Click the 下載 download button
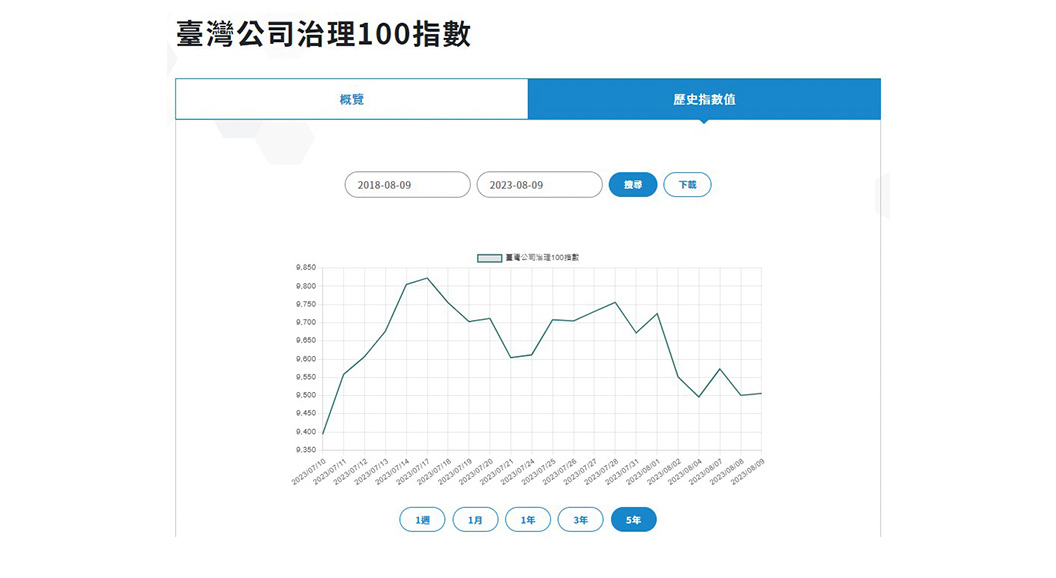 [x=688, y=185]
